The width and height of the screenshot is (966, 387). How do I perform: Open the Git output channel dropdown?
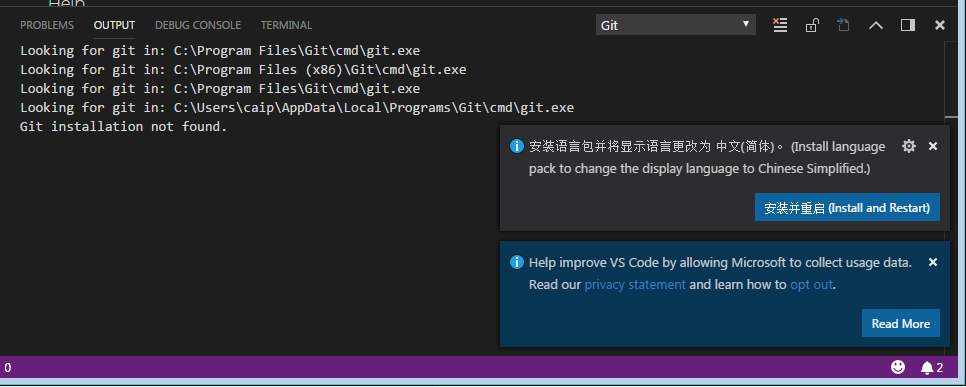[676, 25]
